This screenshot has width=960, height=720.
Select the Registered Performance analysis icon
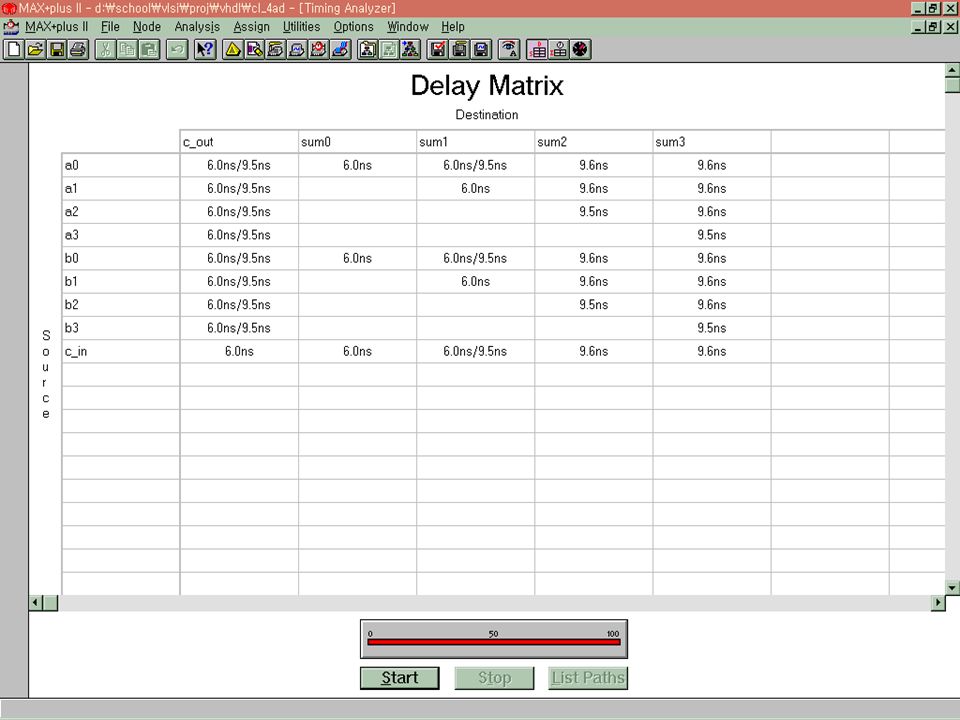(580, 50)
